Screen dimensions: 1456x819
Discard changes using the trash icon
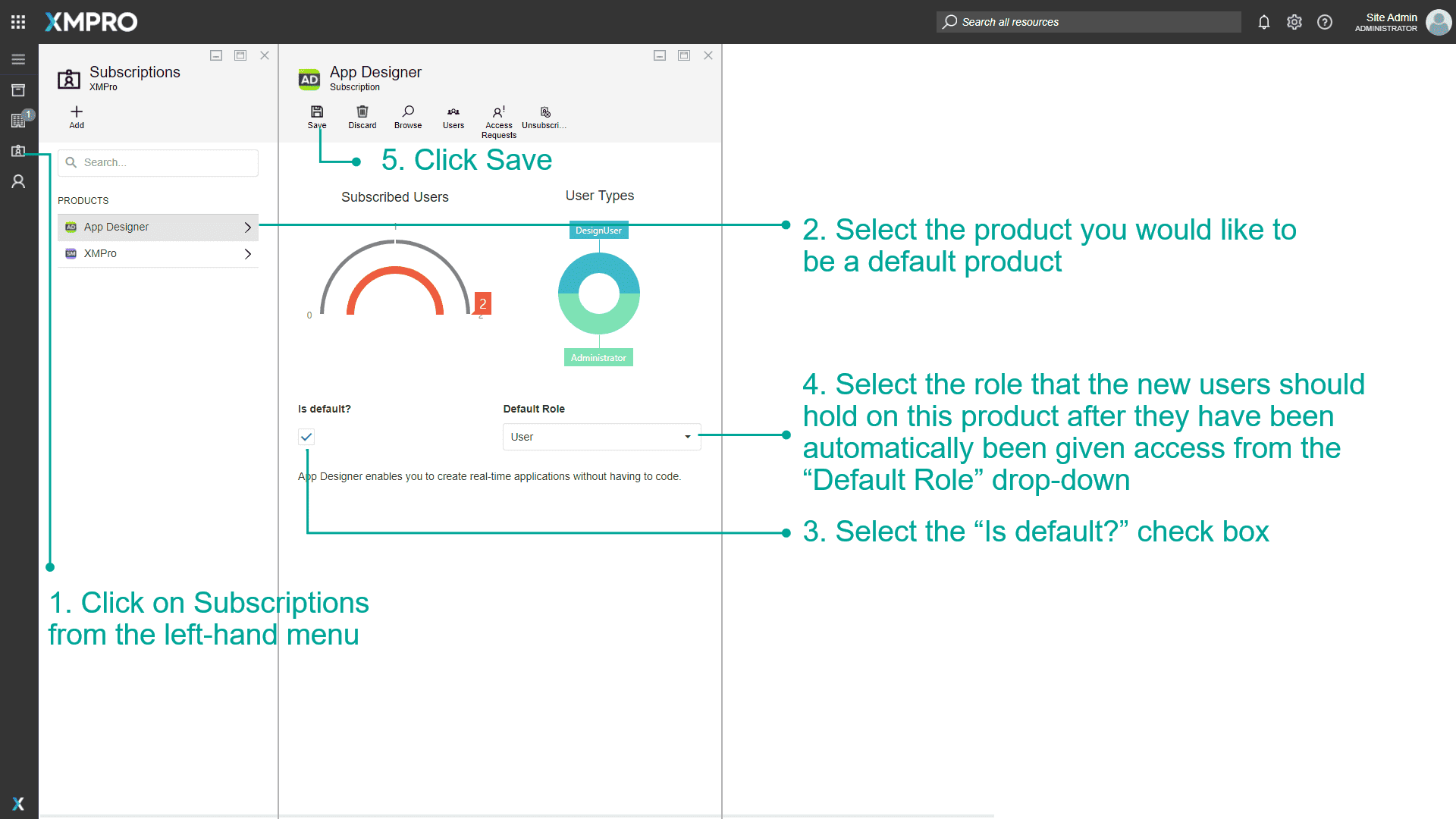(x=362, y=115)
